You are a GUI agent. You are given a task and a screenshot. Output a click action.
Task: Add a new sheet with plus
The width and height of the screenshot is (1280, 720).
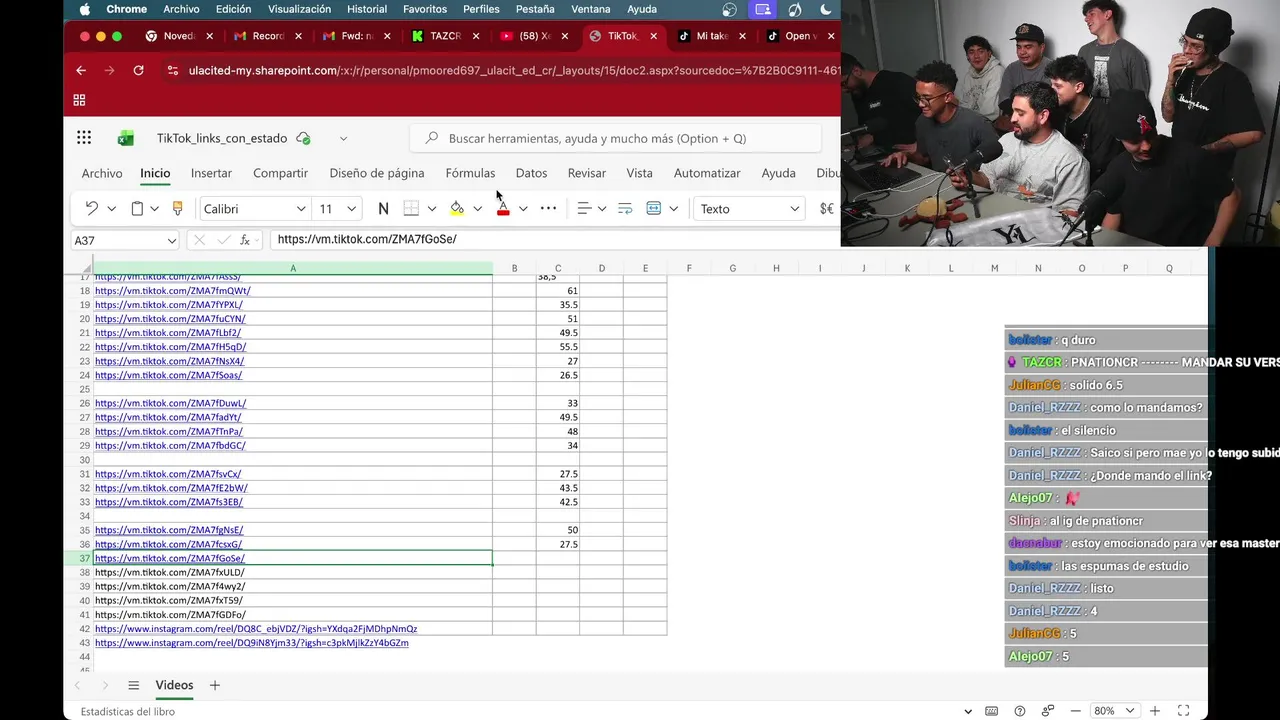click(x=214, y=685)
